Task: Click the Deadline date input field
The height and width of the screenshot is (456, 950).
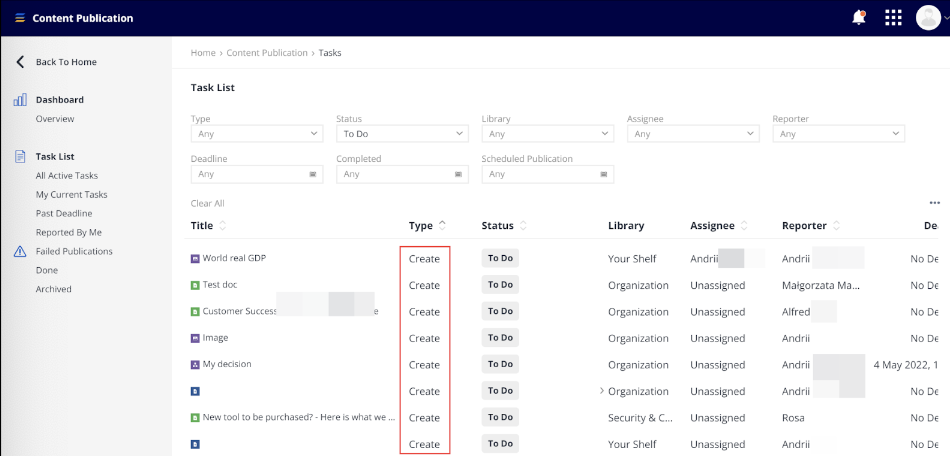Action: pyautogui.click(x=257, y=174)
